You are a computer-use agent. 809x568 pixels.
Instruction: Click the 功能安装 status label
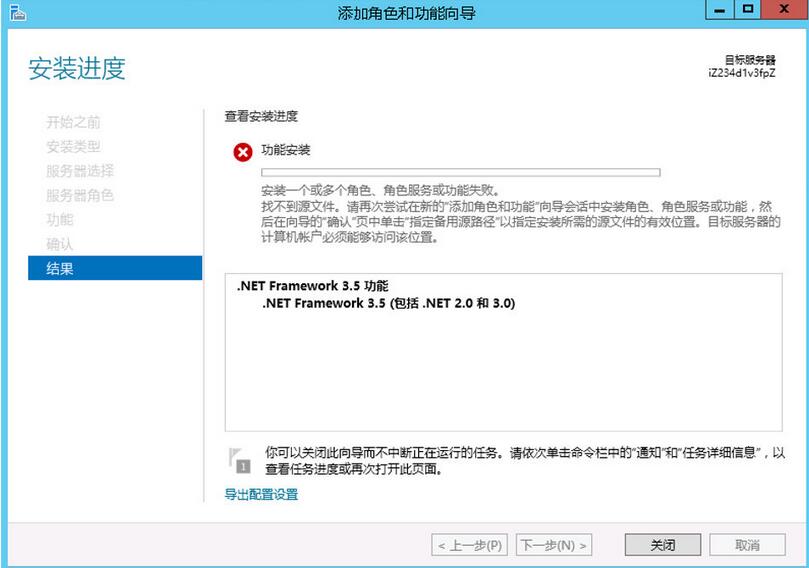(285, 150)
